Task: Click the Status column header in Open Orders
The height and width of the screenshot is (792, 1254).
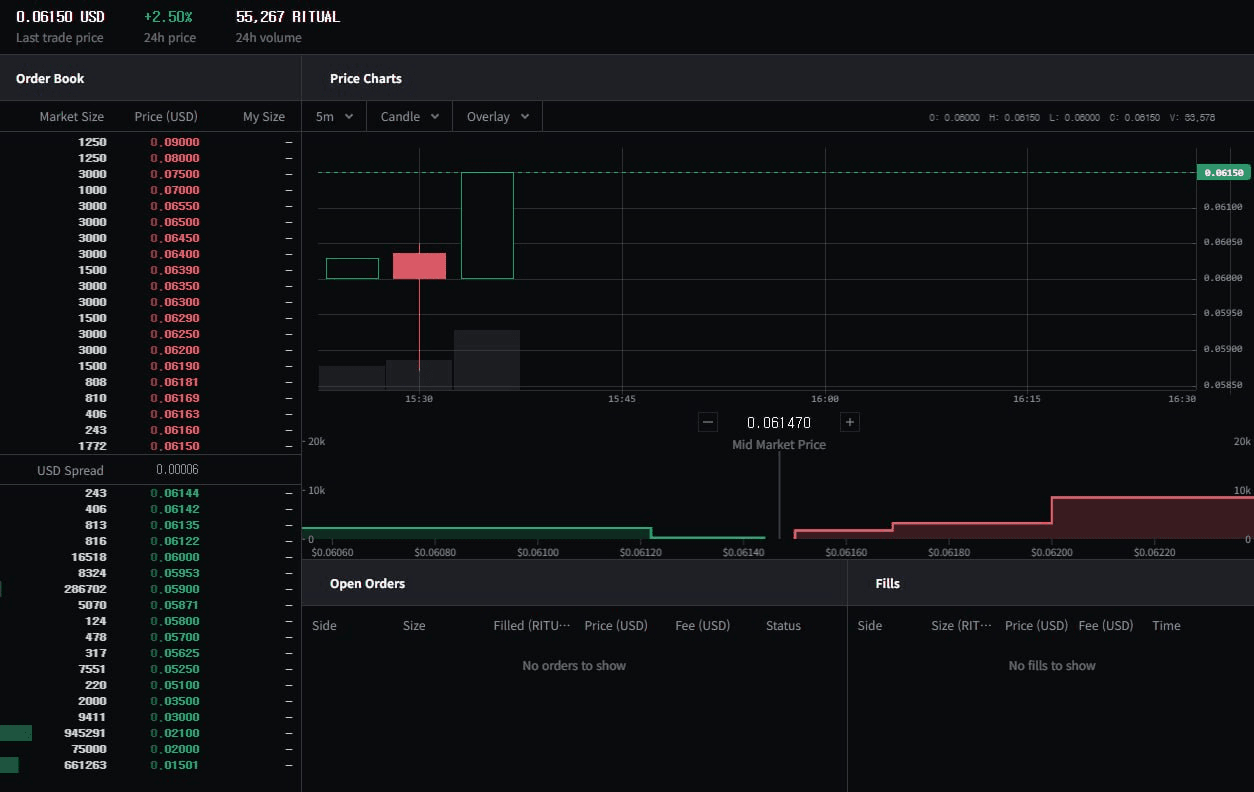Action: tap(783, 626)
